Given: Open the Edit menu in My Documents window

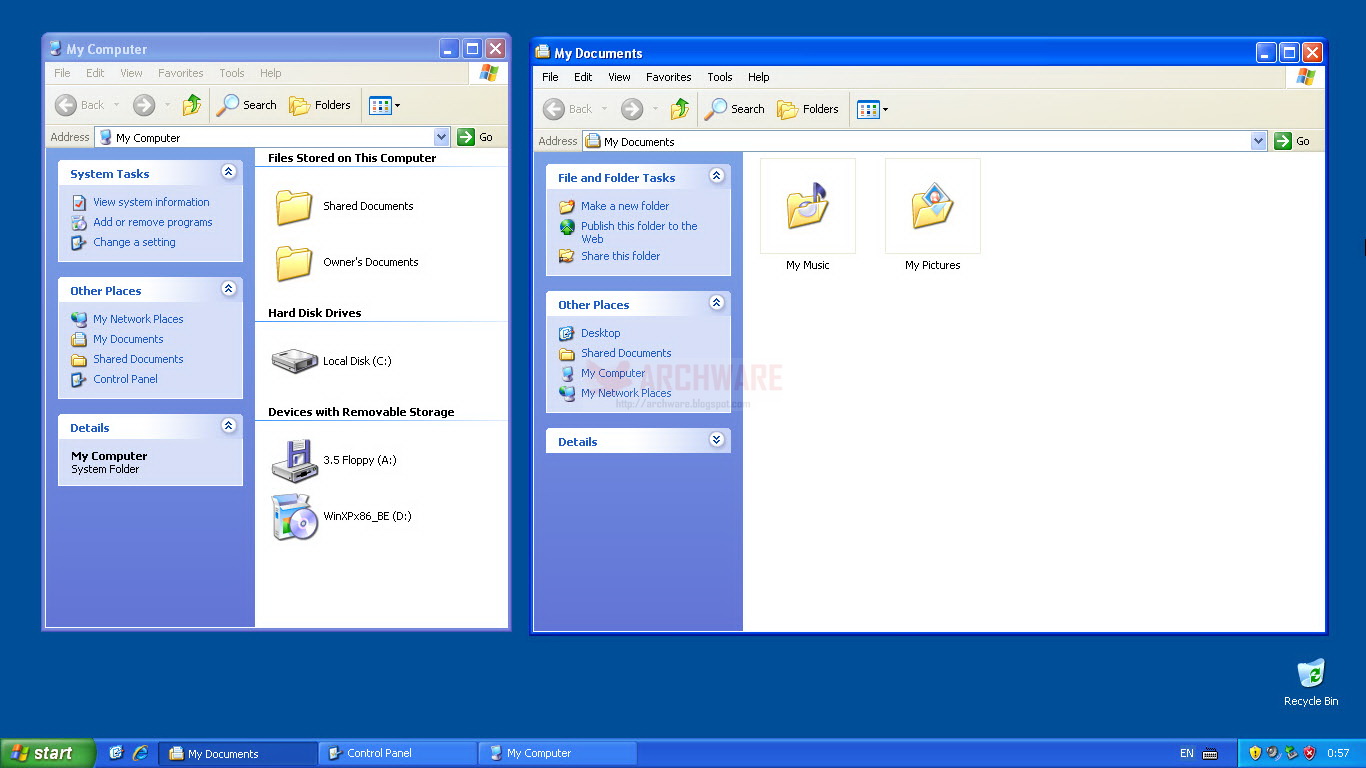Looking at the screenshot, I should pyautogui.click(x=583, y=77).
